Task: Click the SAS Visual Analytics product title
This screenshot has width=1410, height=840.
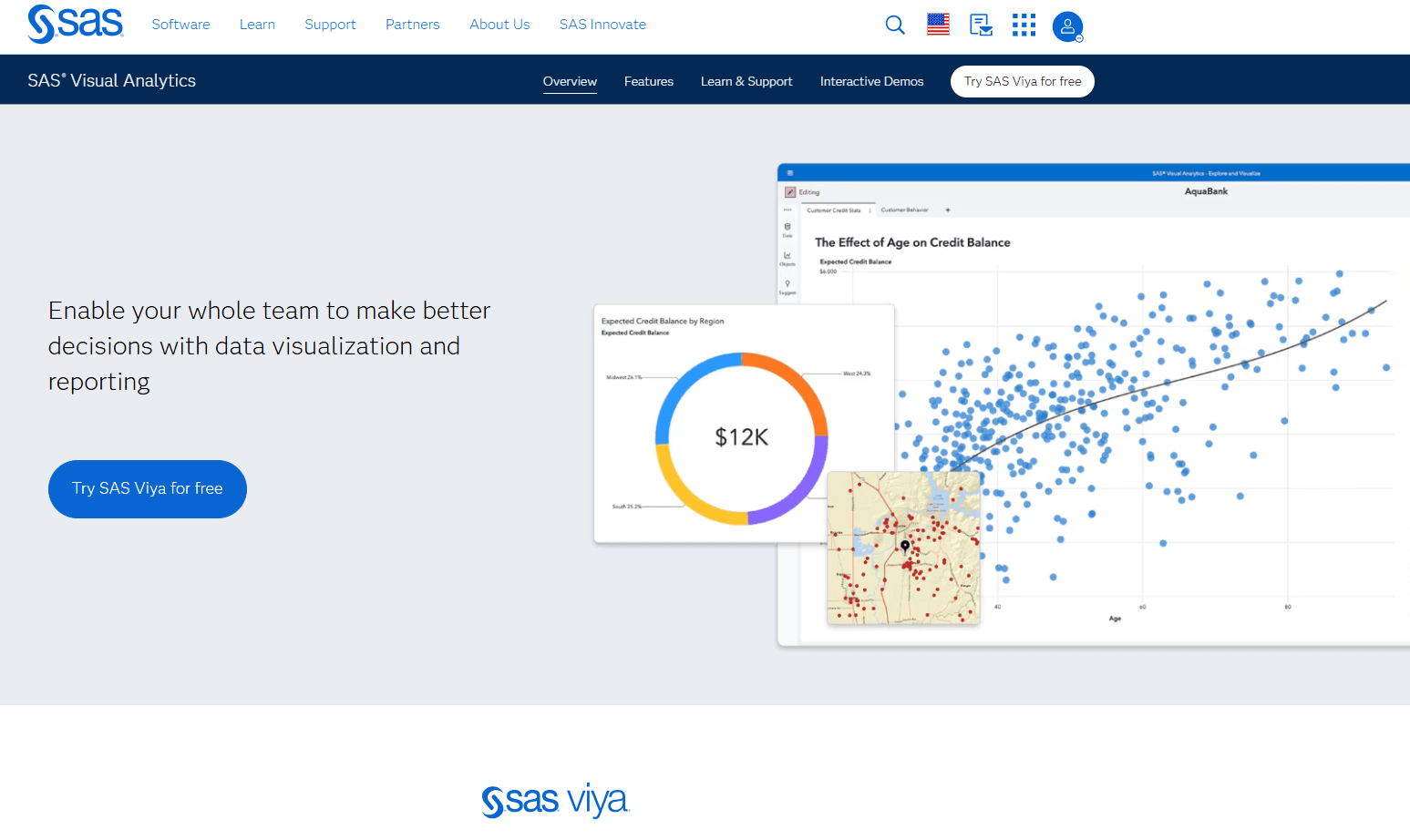Action: 111,80
